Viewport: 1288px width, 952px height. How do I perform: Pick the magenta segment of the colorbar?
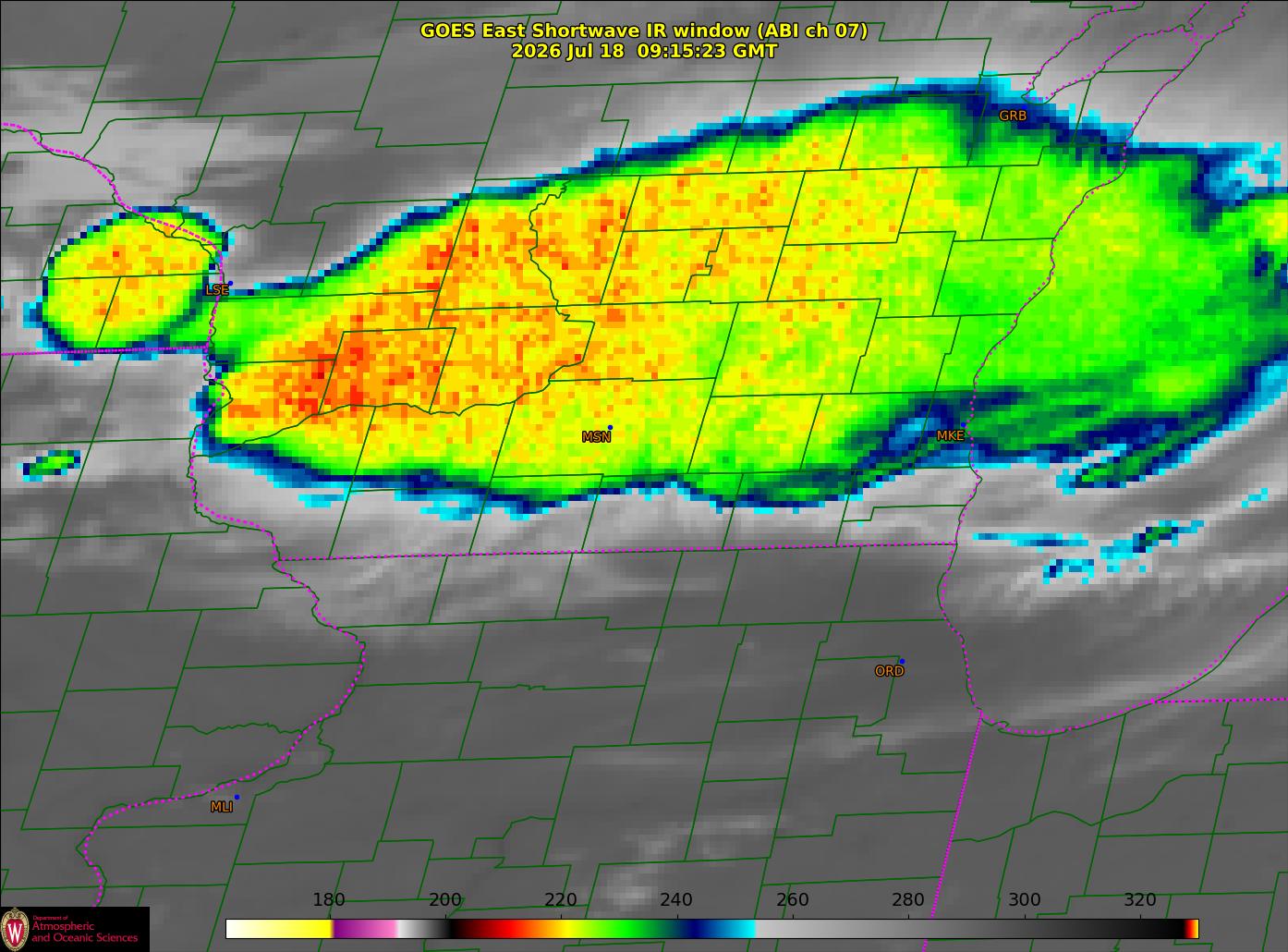coord(365,929)
